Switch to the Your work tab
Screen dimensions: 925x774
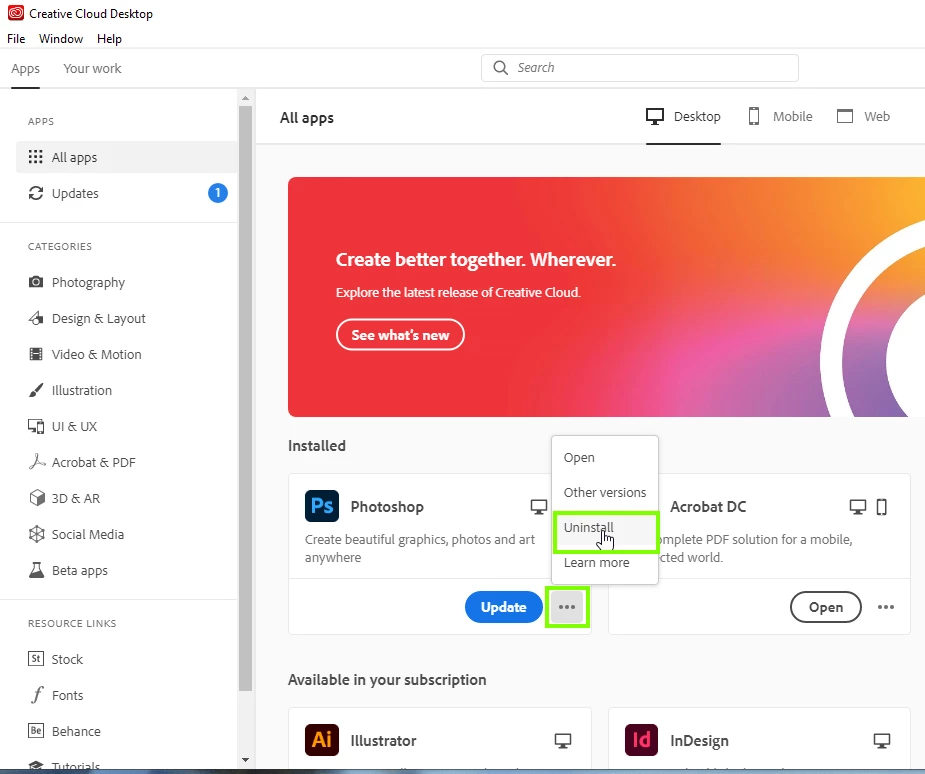[92, 68]
